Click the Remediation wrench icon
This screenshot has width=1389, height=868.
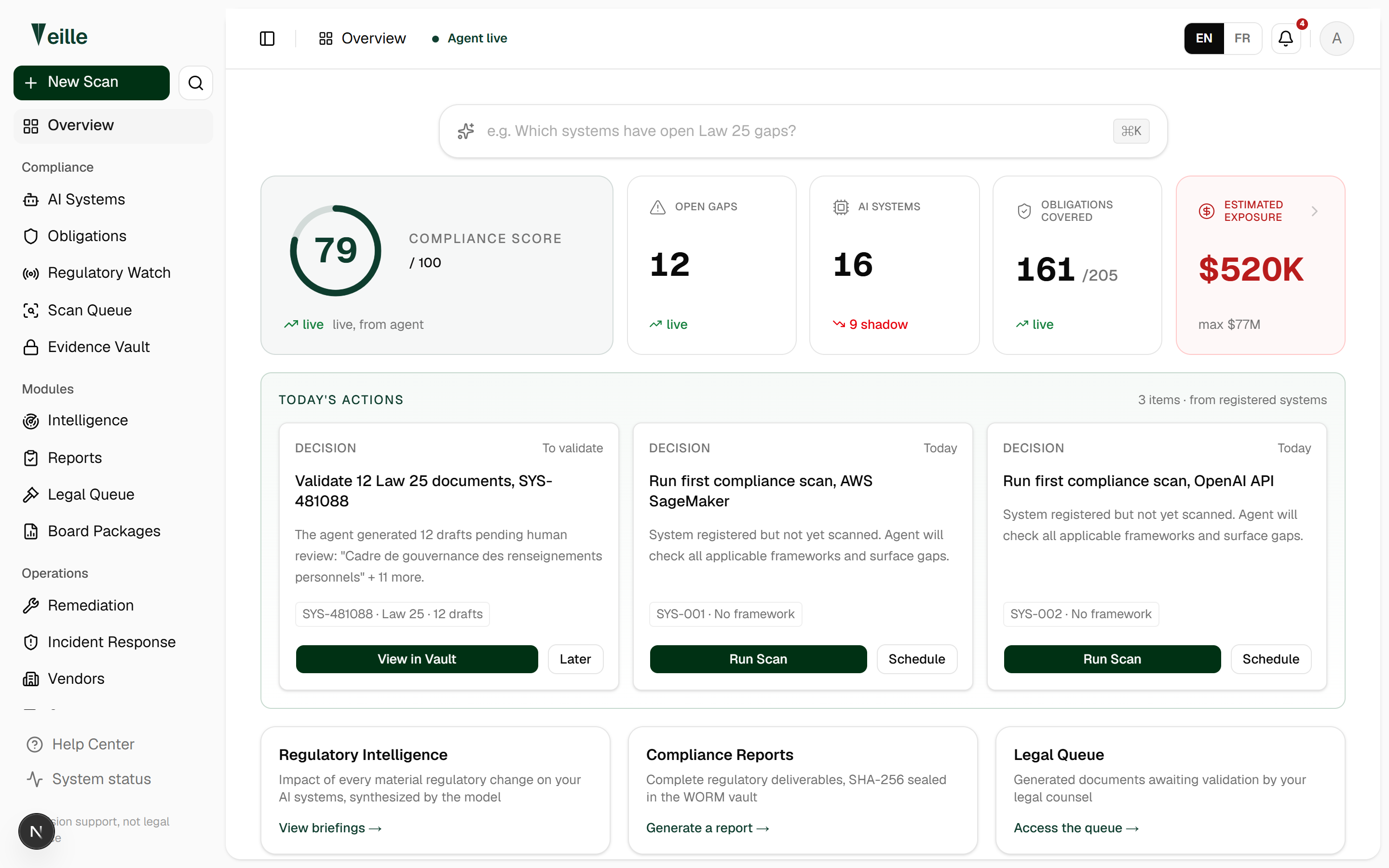(31, 606)
